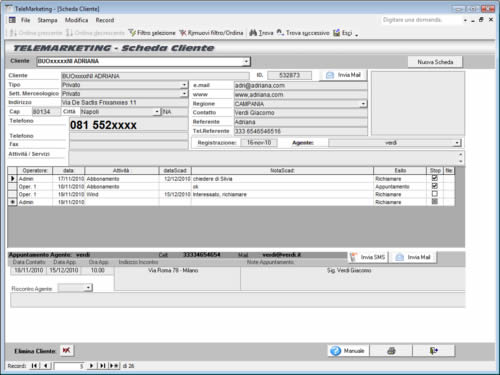The height and width of the screenshot is (375, 500).
Task: Click the Tel.Referente field
Action: tap(300, 131)
